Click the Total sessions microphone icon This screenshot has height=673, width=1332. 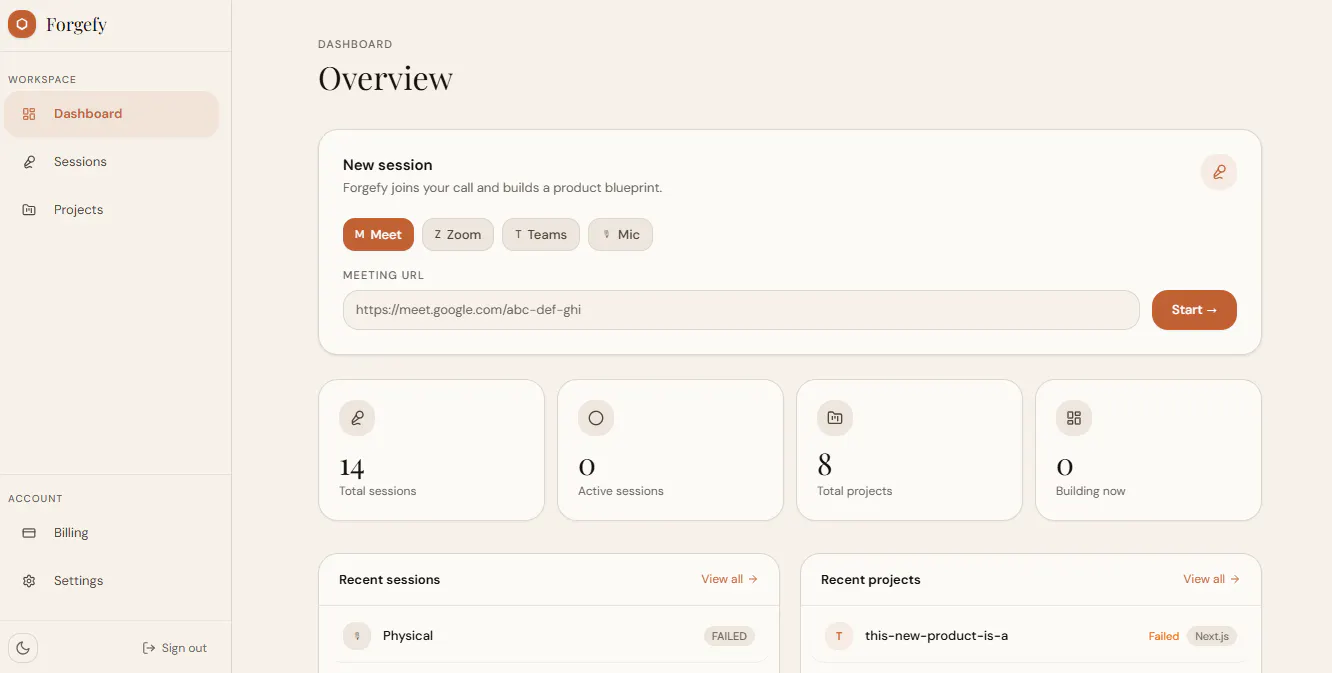(357, 418)
